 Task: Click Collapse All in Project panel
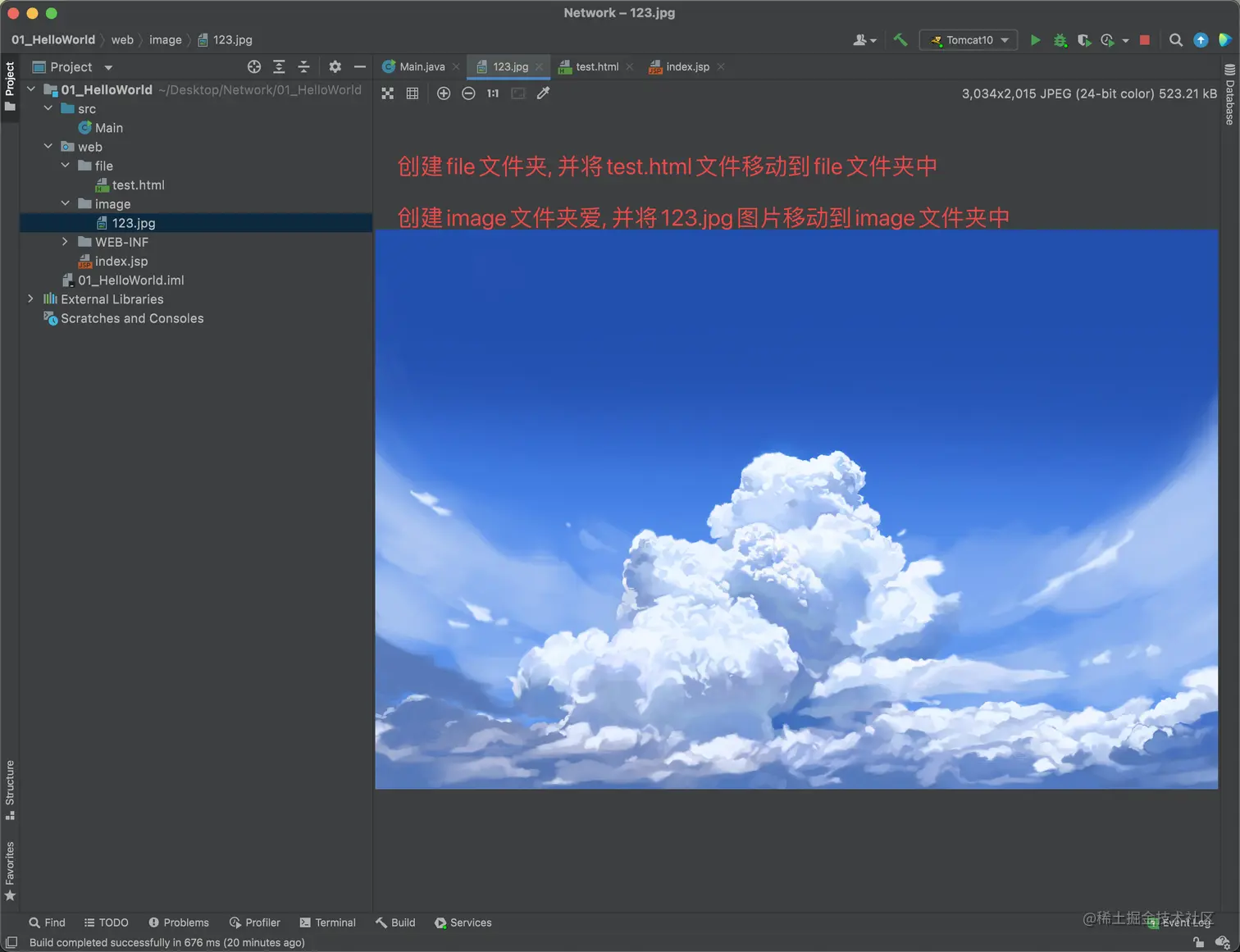tap(303, 66)
